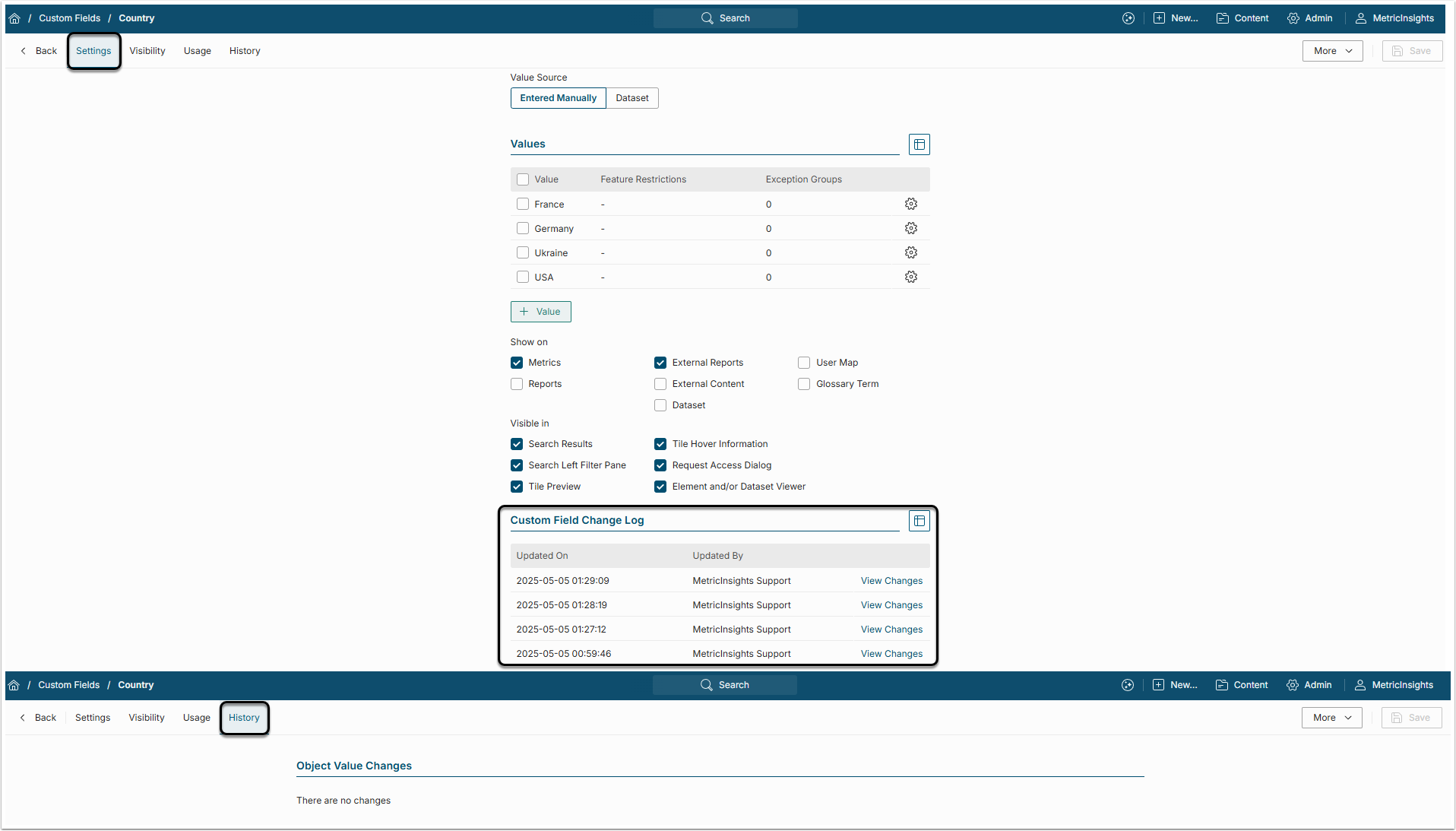Viewport: 1456px width, 831px height.
Task: Check the User Map option
Action: tap(804, 363)
